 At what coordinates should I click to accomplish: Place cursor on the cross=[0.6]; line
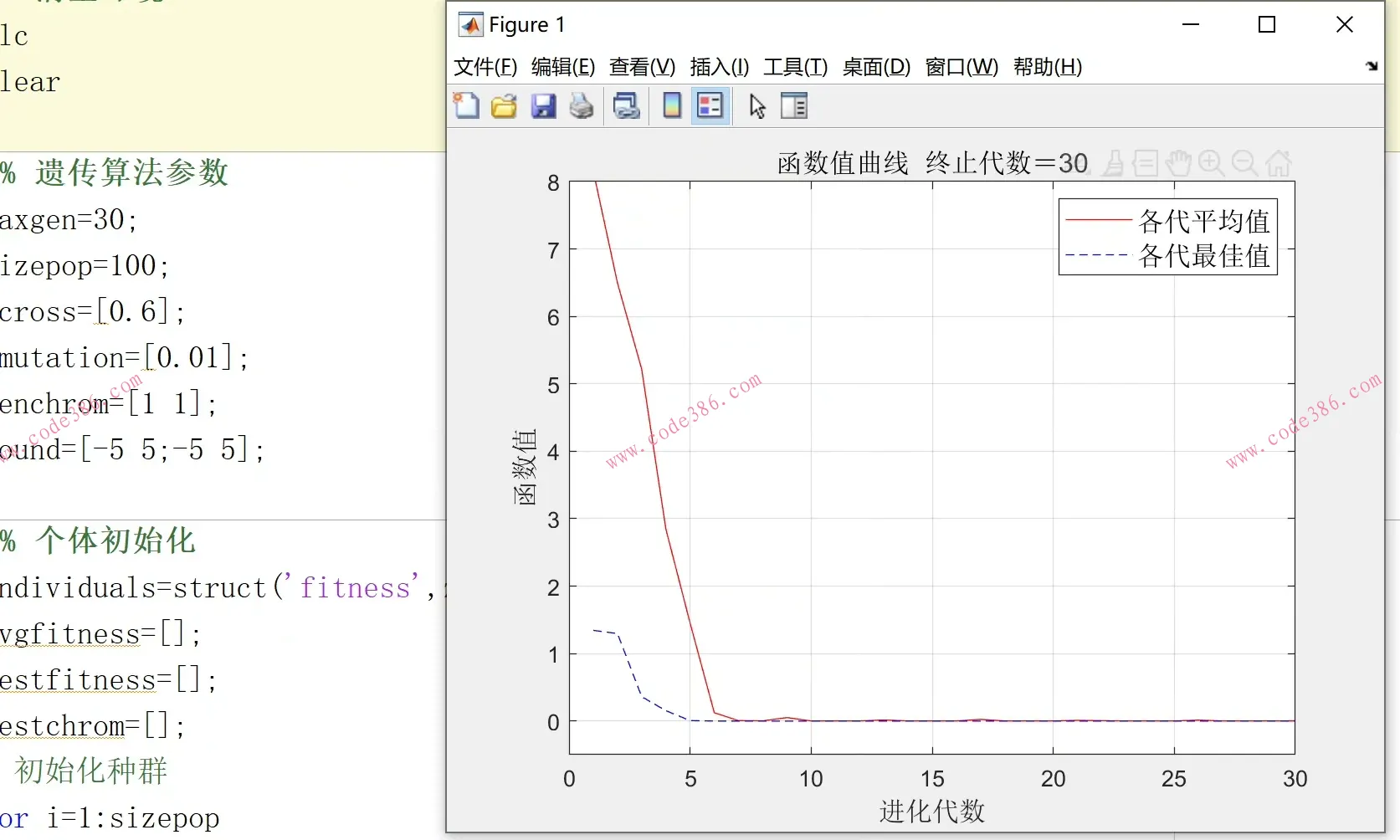pyautogui.click(x=92, y=312)
